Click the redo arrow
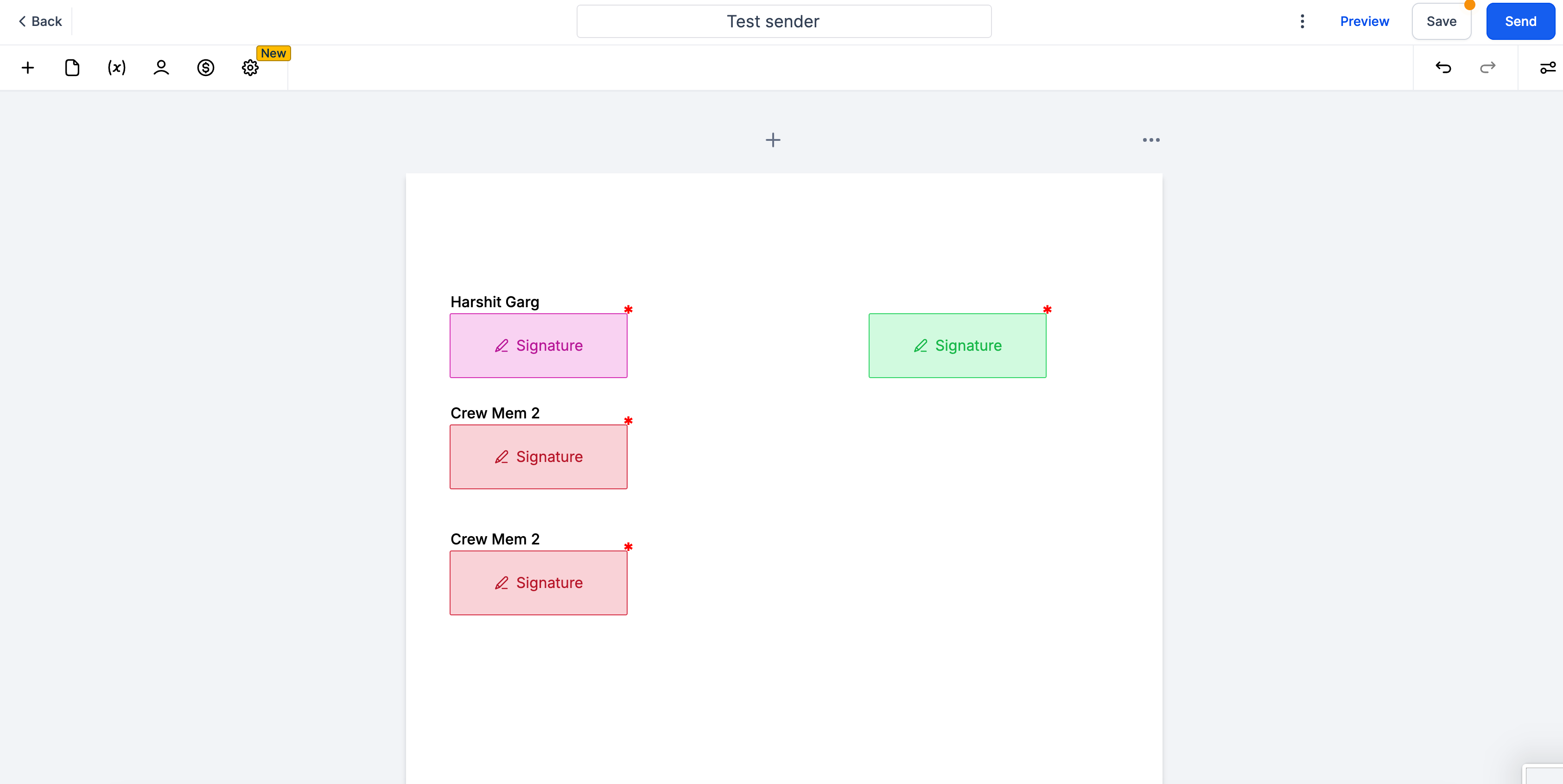The image size is (1563, 784). [1488, 67]
